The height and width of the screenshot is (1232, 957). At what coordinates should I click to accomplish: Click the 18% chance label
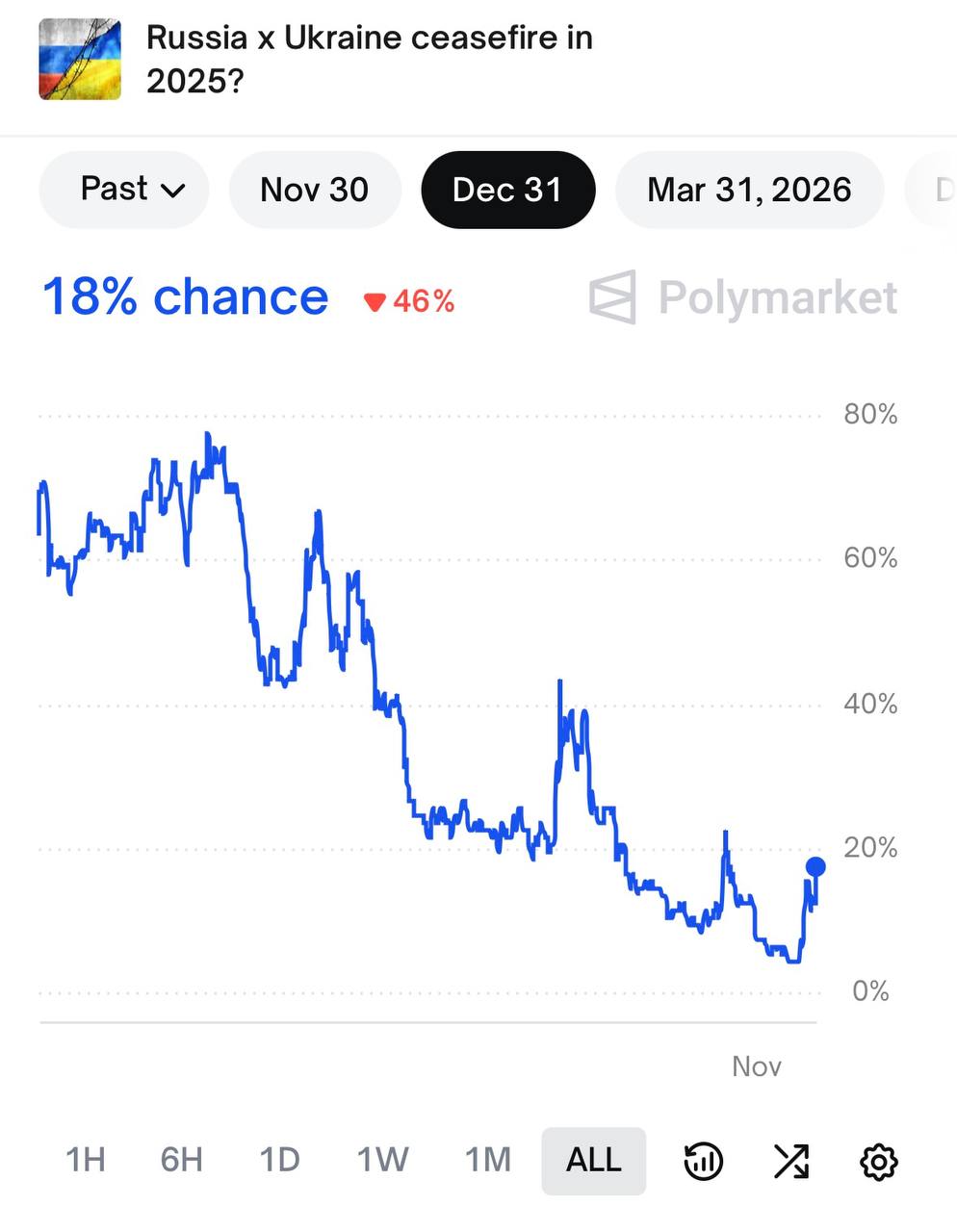pyautogui.click(x=184, y=298)
